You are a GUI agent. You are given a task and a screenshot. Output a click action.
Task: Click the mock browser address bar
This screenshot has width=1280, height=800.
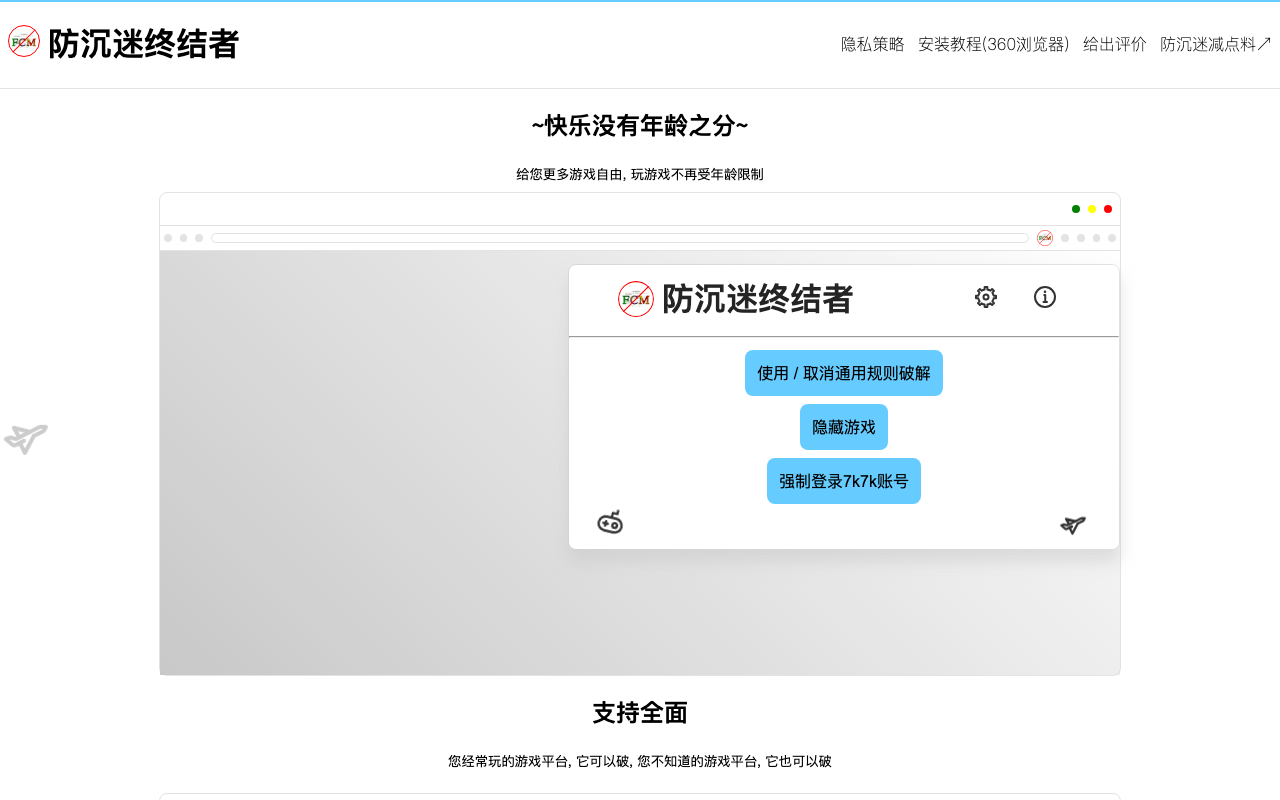tap(620, 238)
